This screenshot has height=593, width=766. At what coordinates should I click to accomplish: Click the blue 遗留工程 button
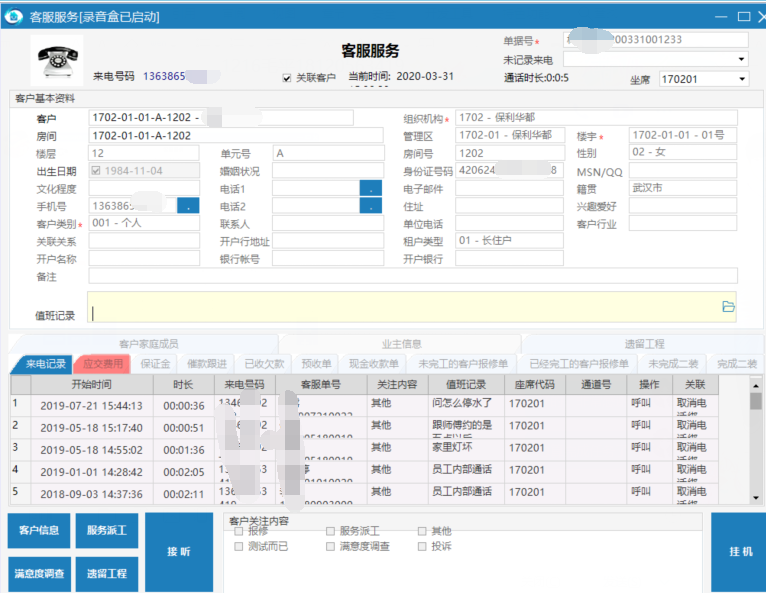(x=106, y=574)
